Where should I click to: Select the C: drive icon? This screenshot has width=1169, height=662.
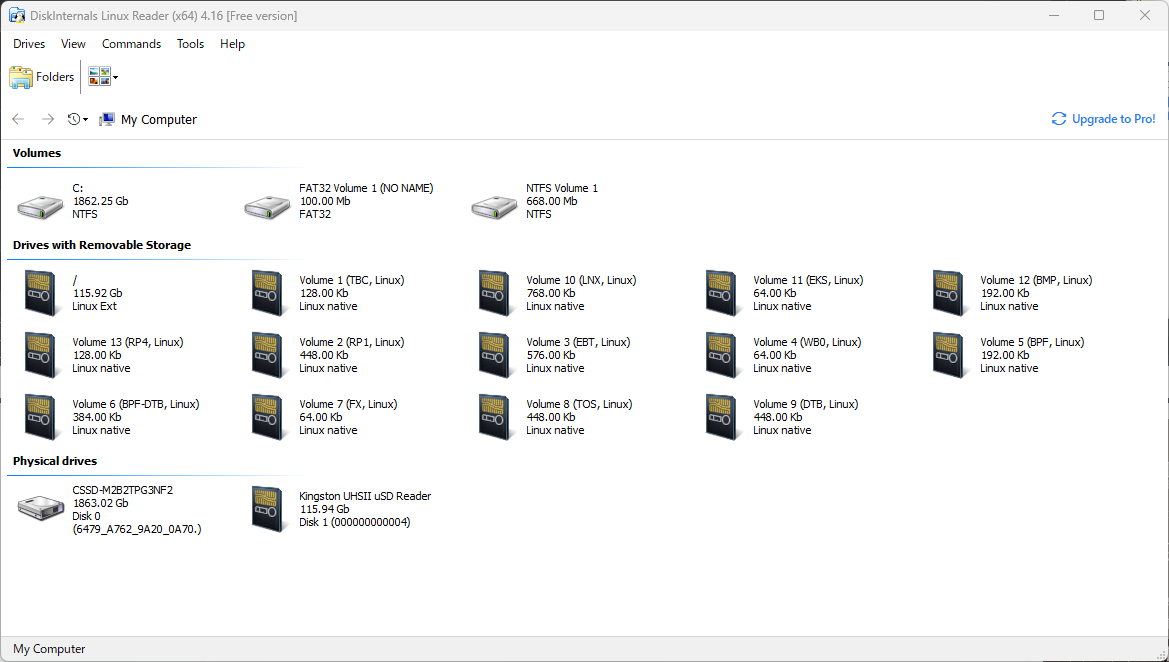[x=40, y=206]
